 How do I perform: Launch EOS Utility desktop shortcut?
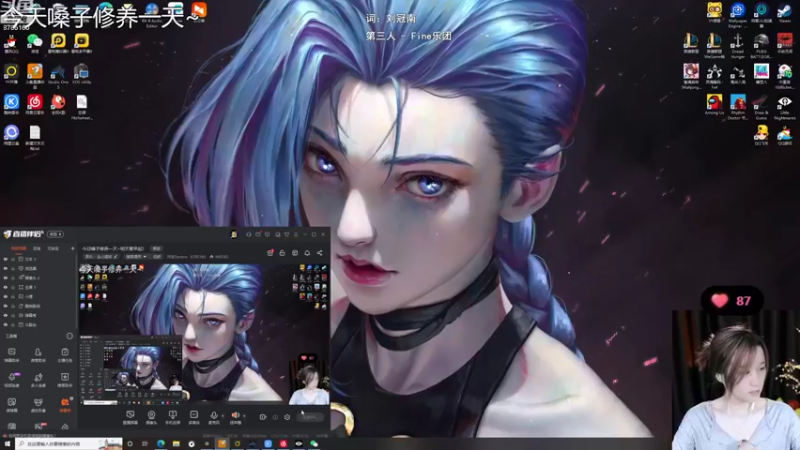(81, 74)
